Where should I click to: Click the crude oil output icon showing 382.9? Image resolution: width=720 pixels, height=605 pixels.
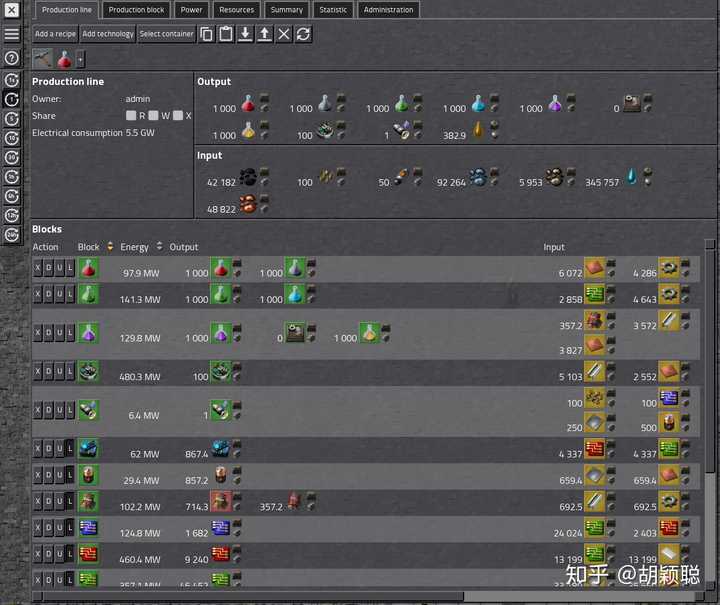click(478, 130)
